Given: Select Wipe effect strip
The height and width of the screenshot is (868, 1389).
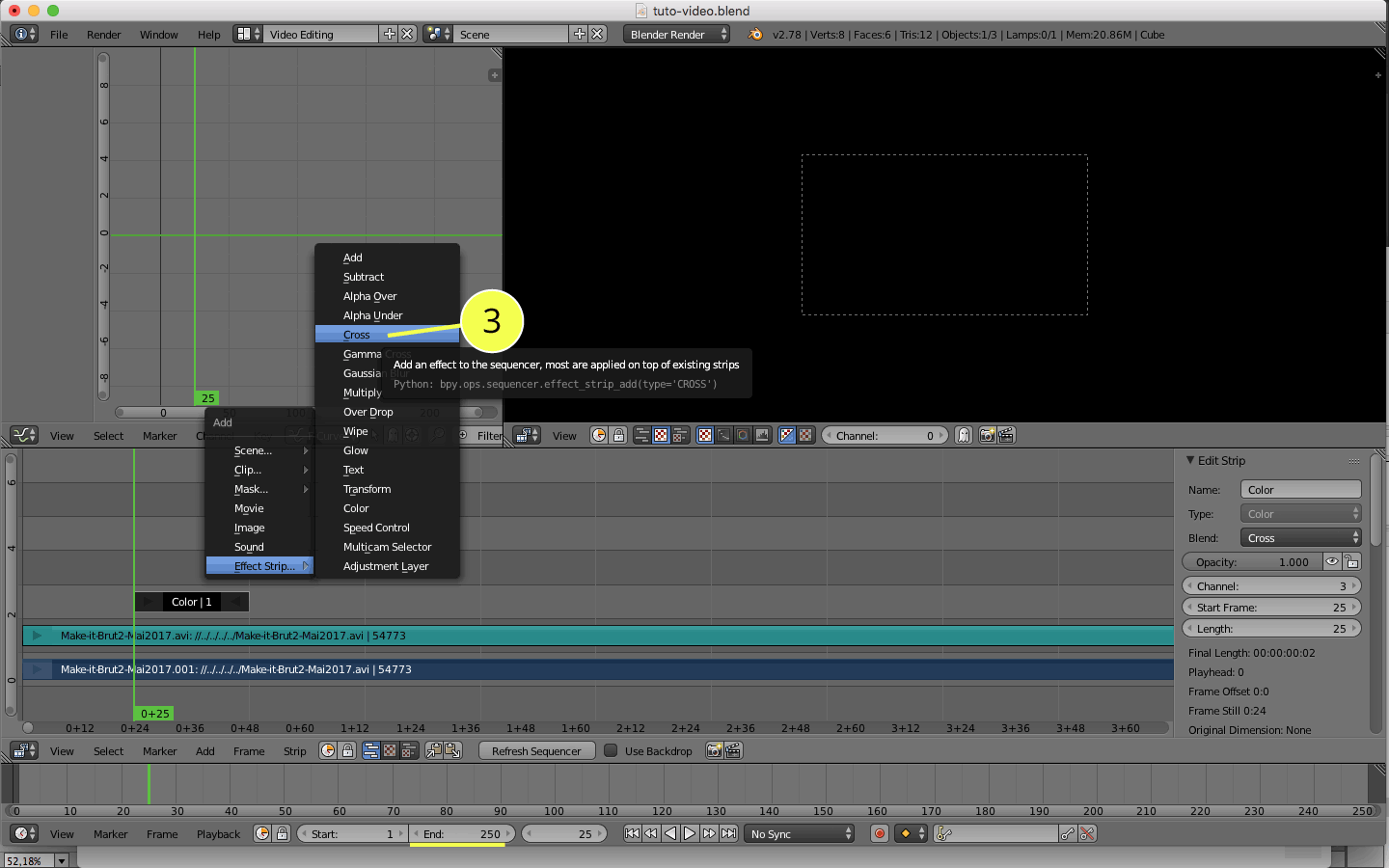Looking at the screenshot, I should (387, 431).
